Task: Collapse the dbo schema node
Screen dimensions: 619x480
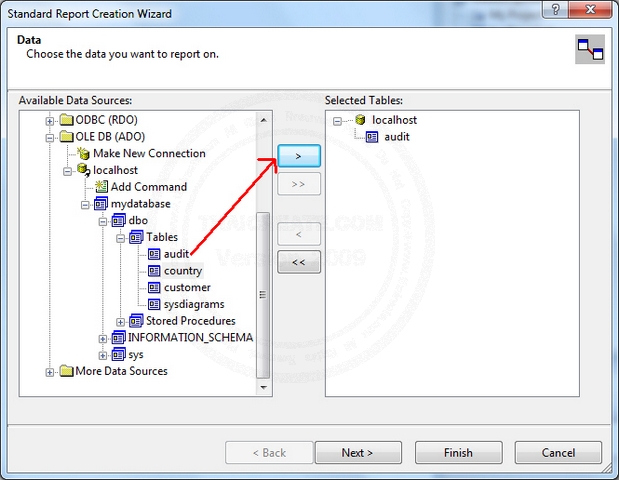Action: (103, 221)
